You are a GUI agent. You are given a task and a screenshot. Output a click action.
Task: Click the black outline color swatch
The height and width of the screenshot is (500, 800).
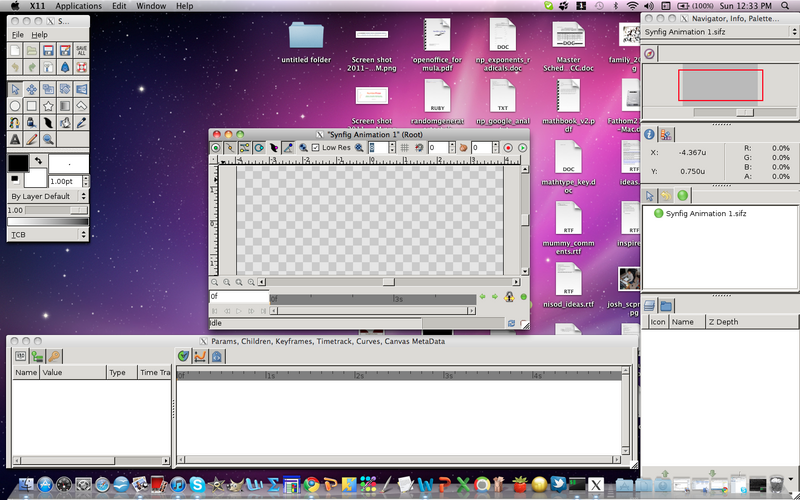coord(18,163)
